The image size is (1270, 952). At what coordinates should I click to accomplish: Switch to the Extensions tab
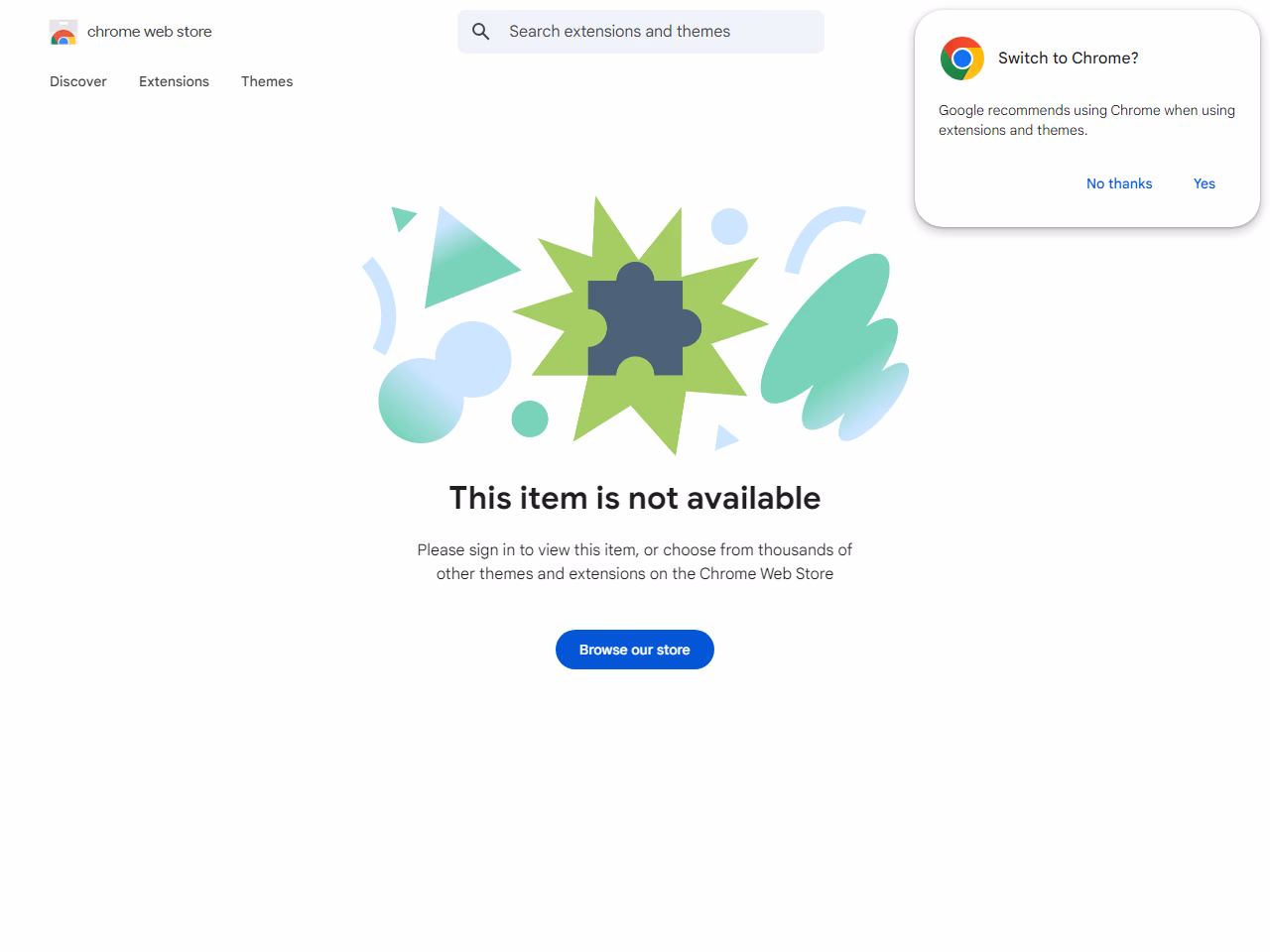pyautogui.click(x=174, y=81)
